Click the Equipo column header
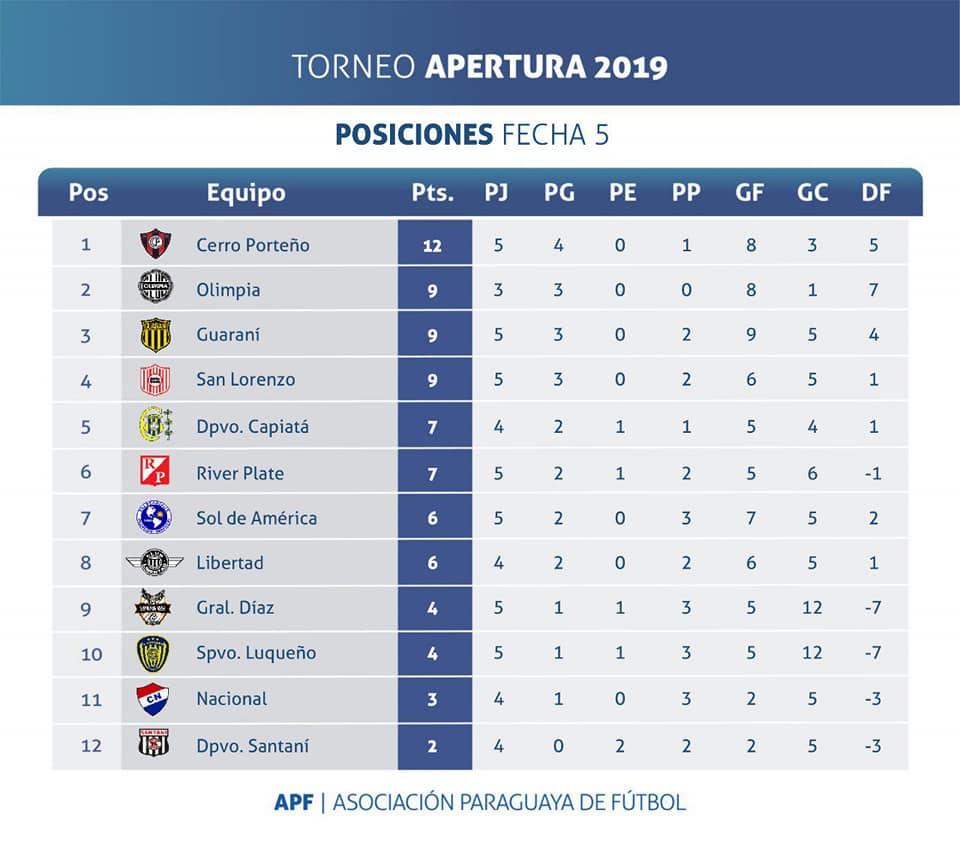960x859 pixels. click(246, 193)
